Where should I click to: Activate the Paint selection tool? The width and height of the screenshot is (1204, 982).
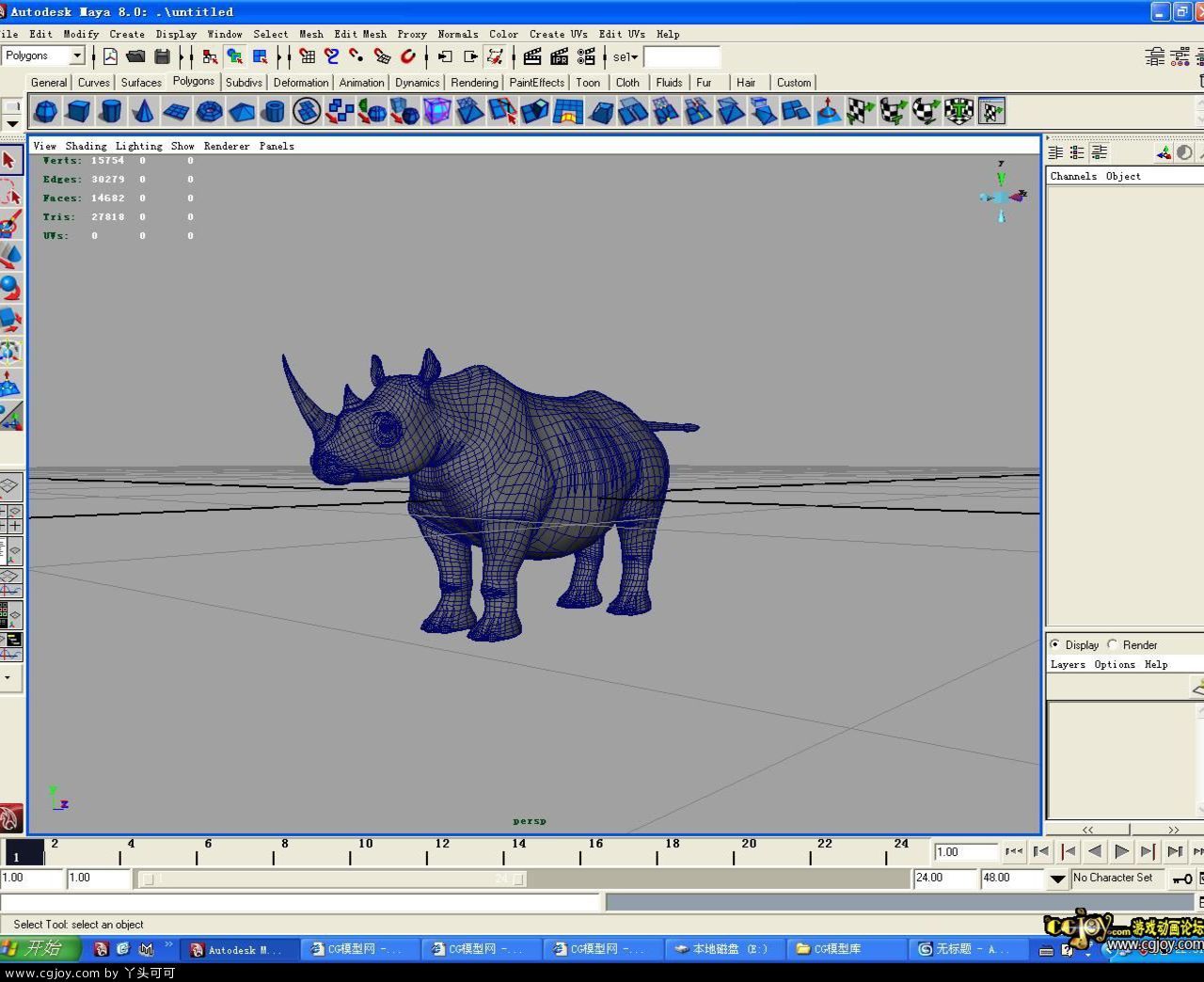click(10, 225)
